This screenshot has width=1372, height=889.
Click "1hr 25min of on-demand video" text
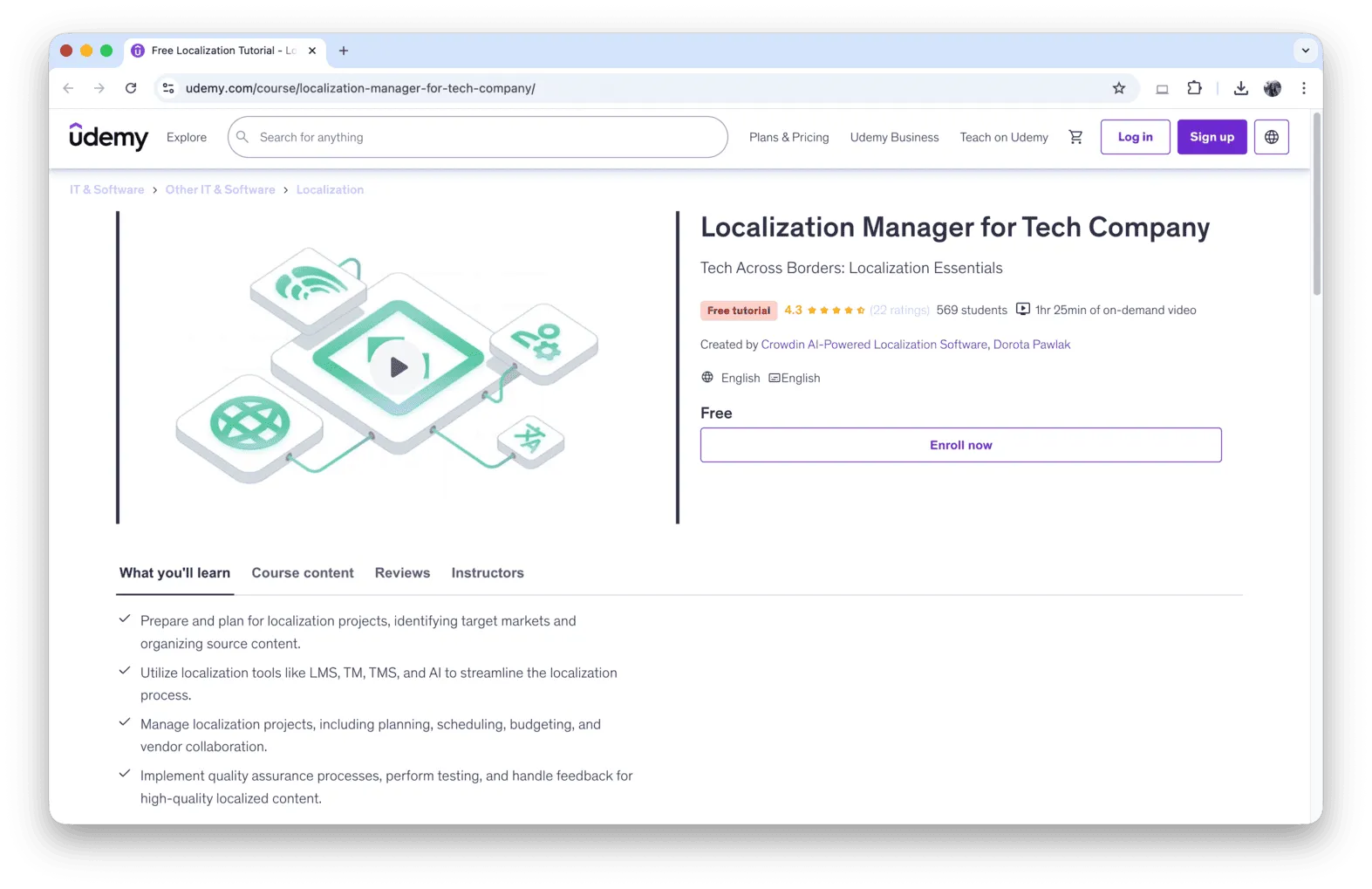1116,310
